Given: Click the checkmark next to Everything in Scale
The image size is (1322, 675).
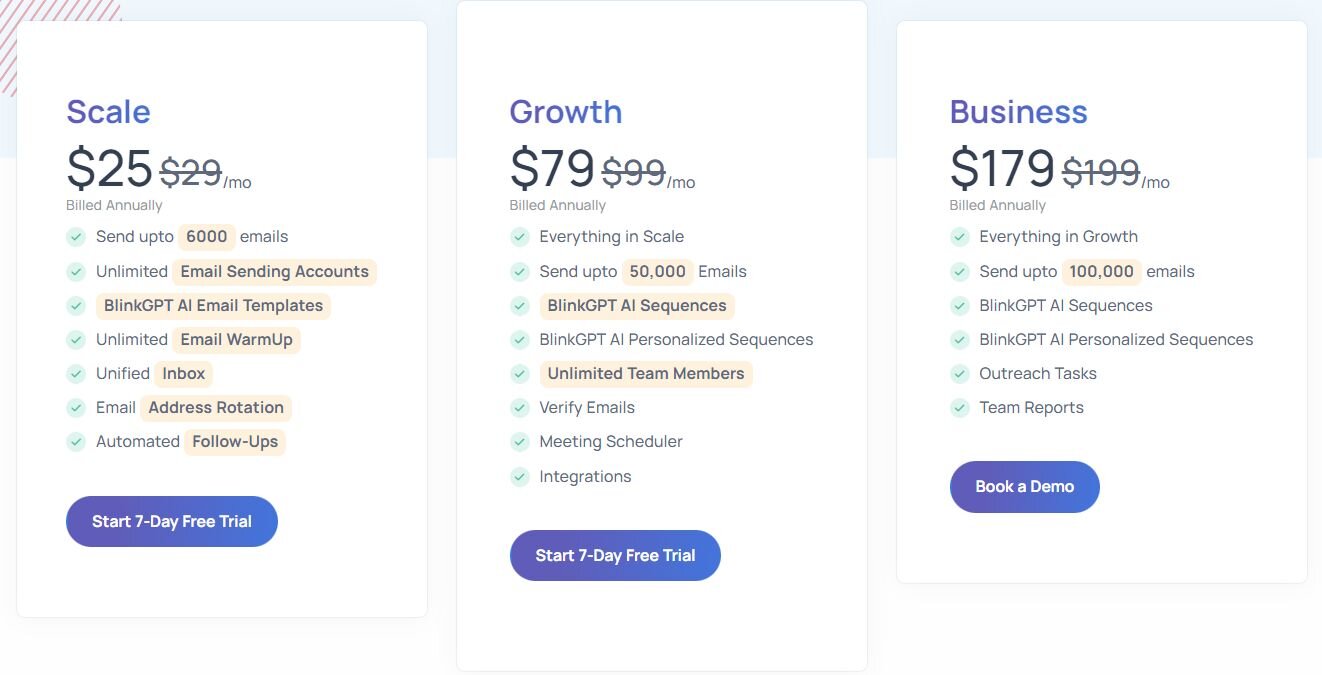Looking at the screenshot, I should pos(519,237).
